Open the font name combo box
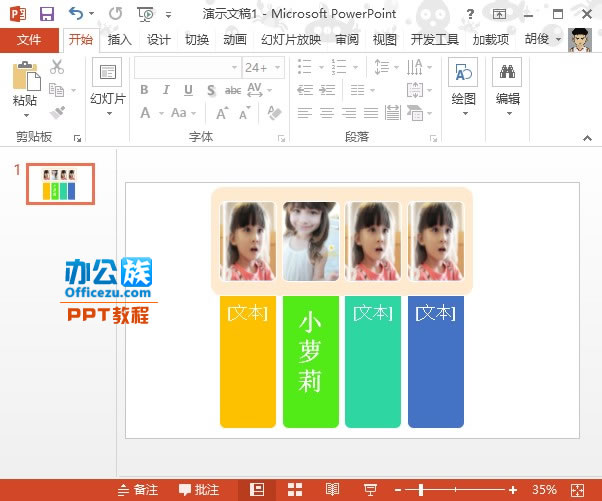 pyautogui.click(x=185, y=67)
